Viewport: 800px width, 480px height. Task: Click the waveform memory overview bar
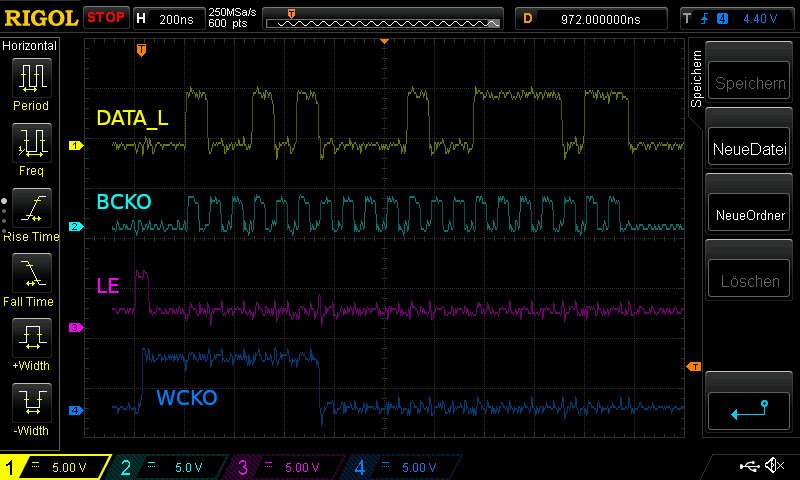tap(383, 23)
